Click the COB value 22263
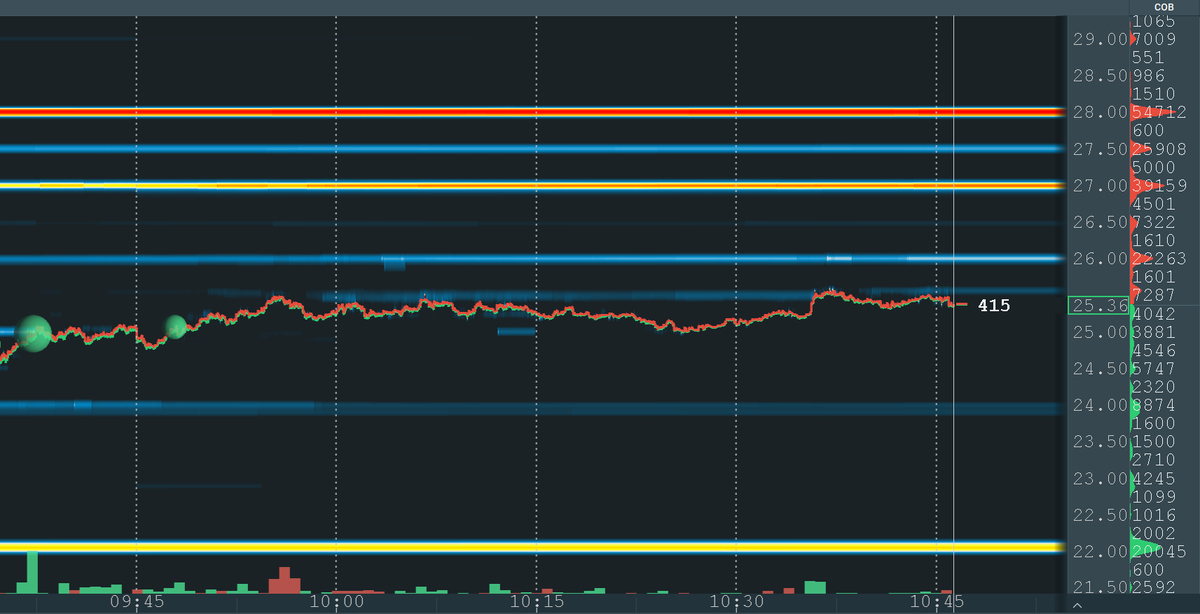Screen dimensions: 1200x614 click(x=1159, y=259)
